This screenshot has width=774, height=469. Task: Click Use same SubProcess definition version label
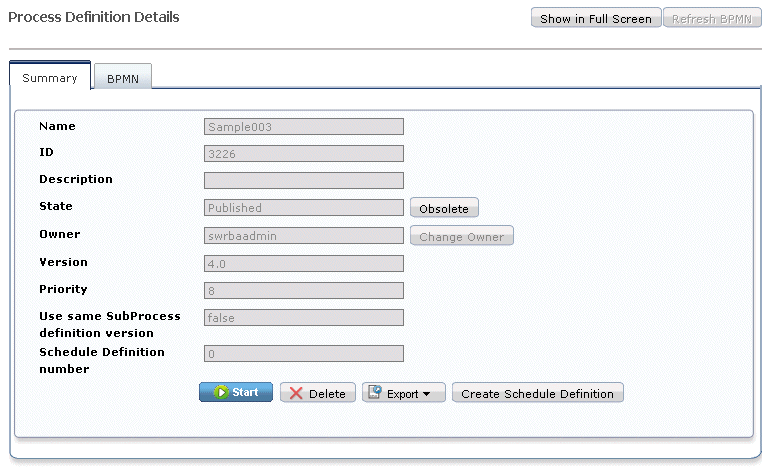point(110,324)
